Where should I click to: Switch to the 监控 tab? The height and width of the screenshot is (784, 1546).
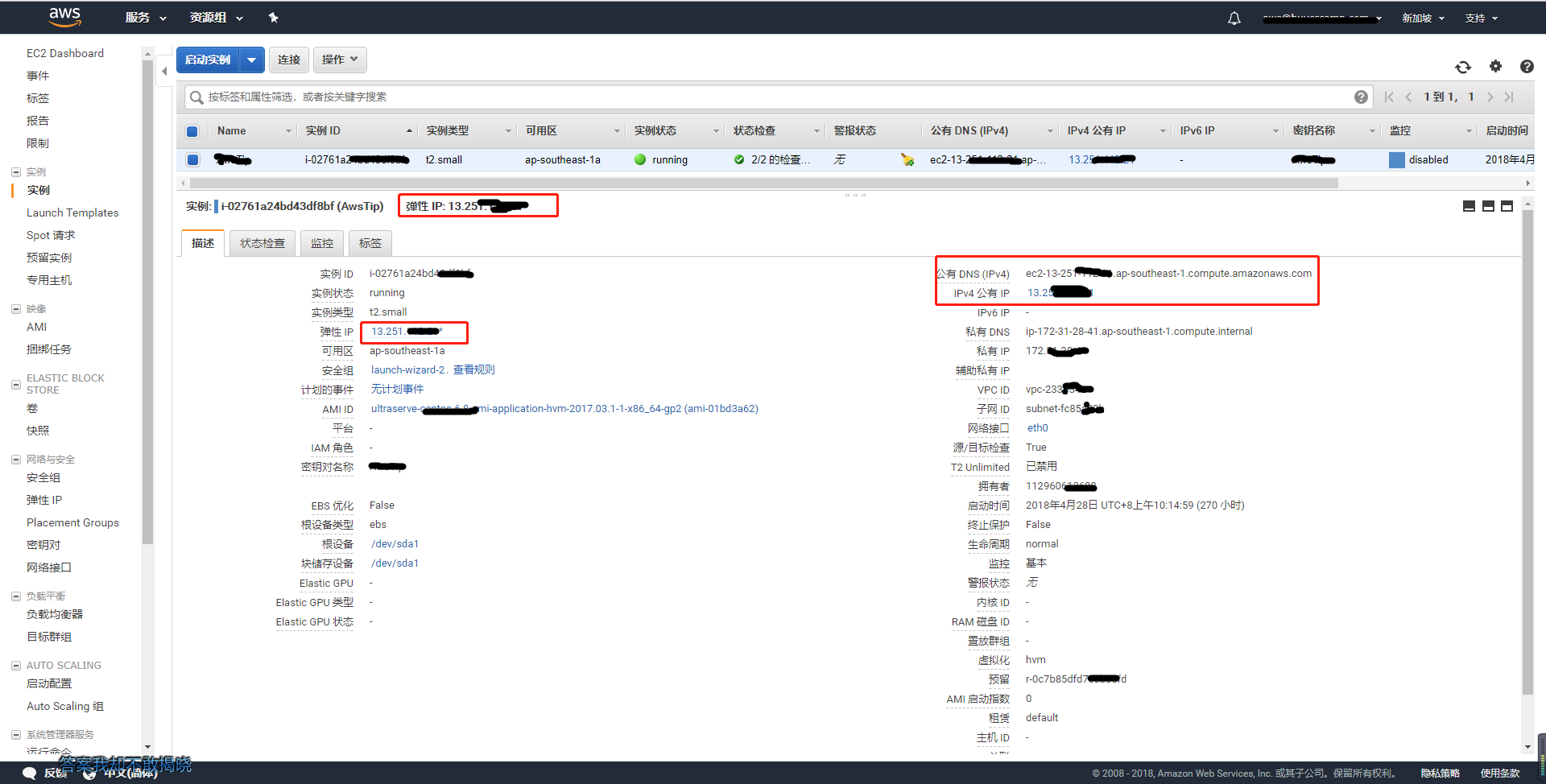(322, 243)
